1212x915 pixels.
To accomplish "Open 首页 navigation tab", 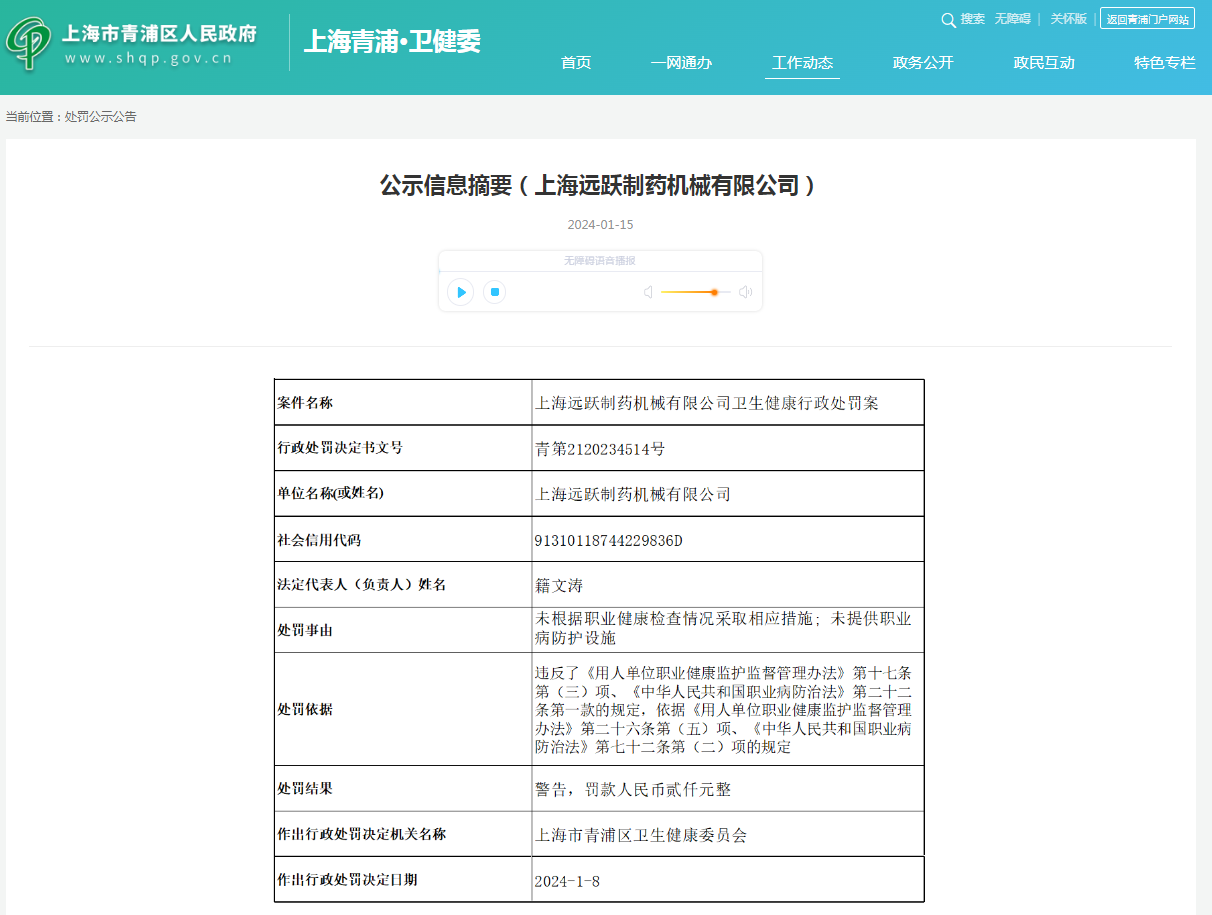I will [576, 62].
